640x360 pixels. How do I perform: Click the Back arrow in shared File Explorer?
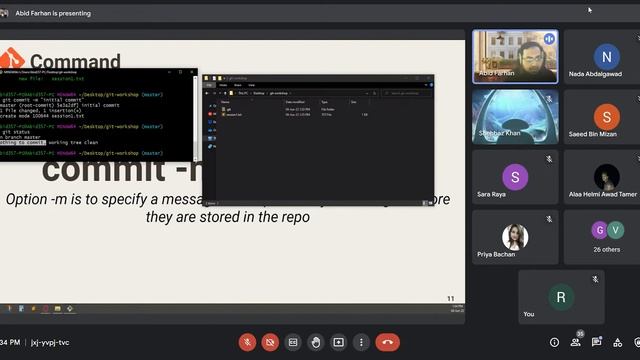(207, 93)
